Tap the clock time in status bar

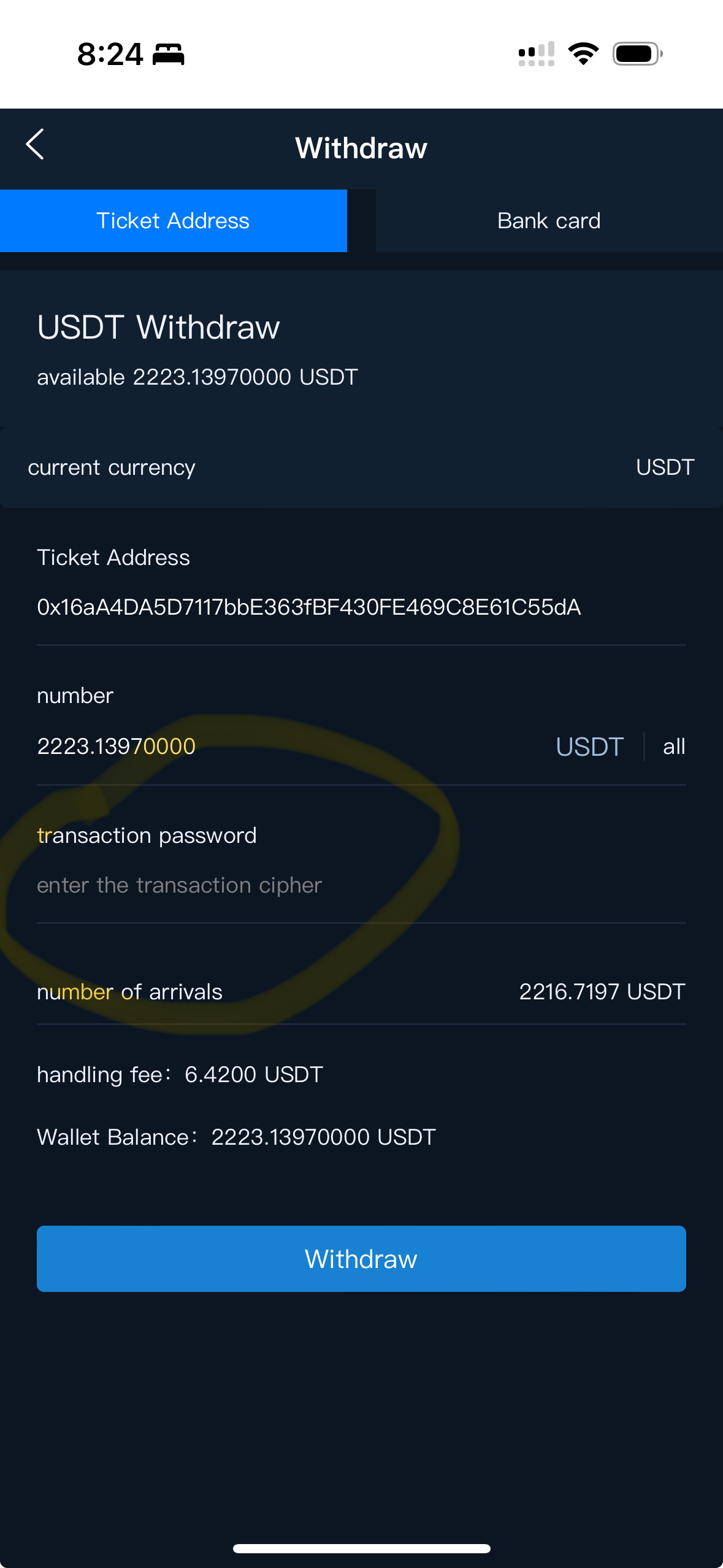[x=110, y=55]
